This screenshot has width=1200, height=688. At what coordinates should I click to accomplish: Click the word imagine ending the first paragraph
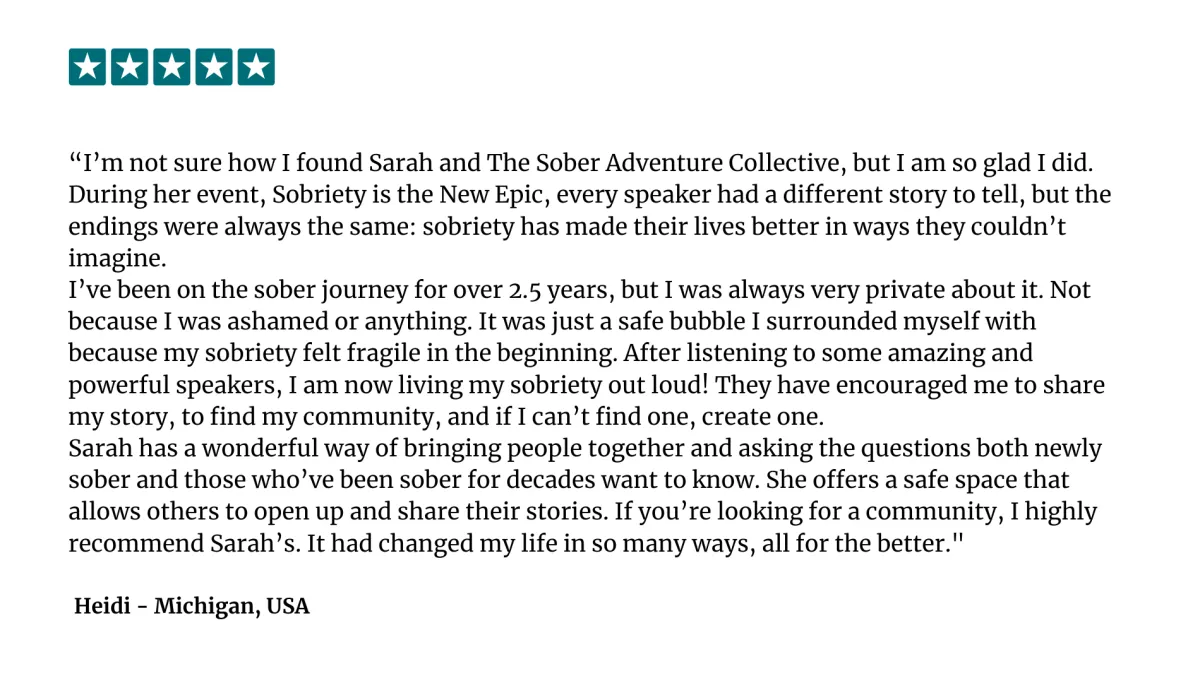tap(117, 258)
